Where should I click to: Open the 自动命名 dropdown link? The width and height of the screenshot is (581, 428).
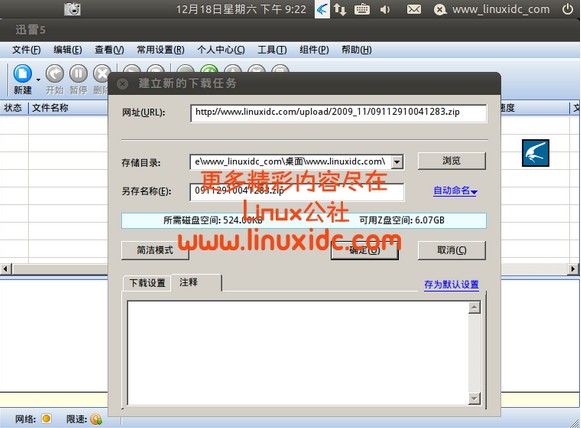(x=455, y=191)
